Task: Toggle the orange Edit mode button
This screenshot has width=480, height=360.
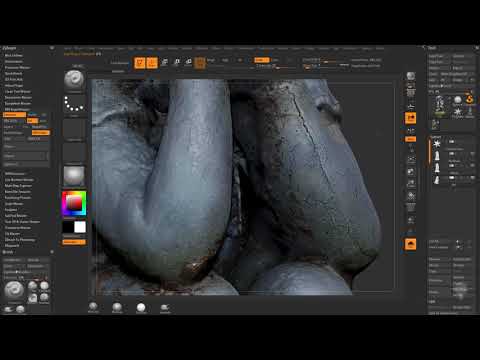Action: pyautogui.click(x=140, y=63)
